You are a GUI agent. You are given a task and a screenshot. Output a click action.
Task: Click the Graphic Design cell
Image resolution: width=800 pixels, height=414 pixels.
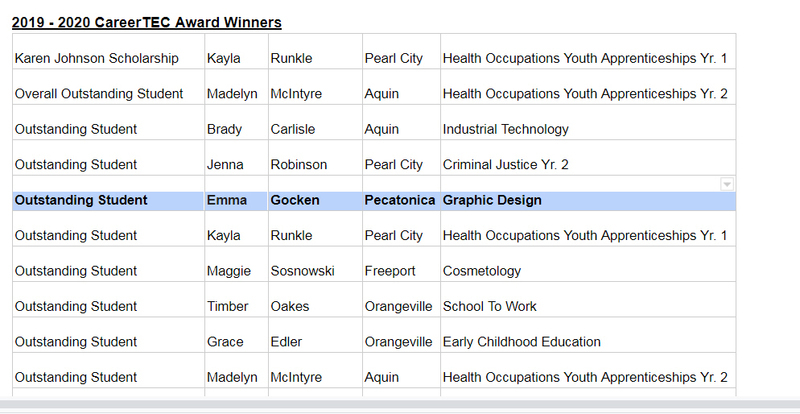click(x=492, y=200)
